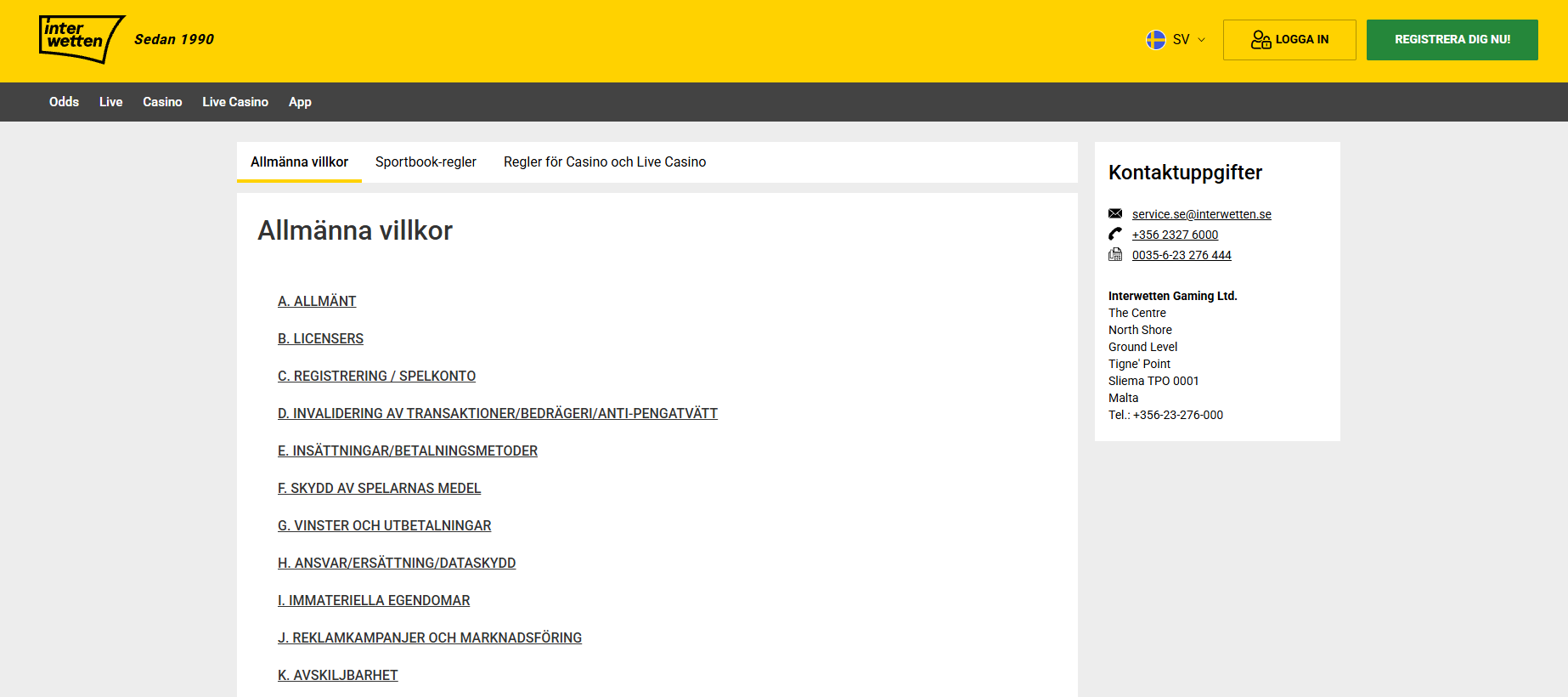
Task: Click the envelope email icon
Action: coord(1115,213)
